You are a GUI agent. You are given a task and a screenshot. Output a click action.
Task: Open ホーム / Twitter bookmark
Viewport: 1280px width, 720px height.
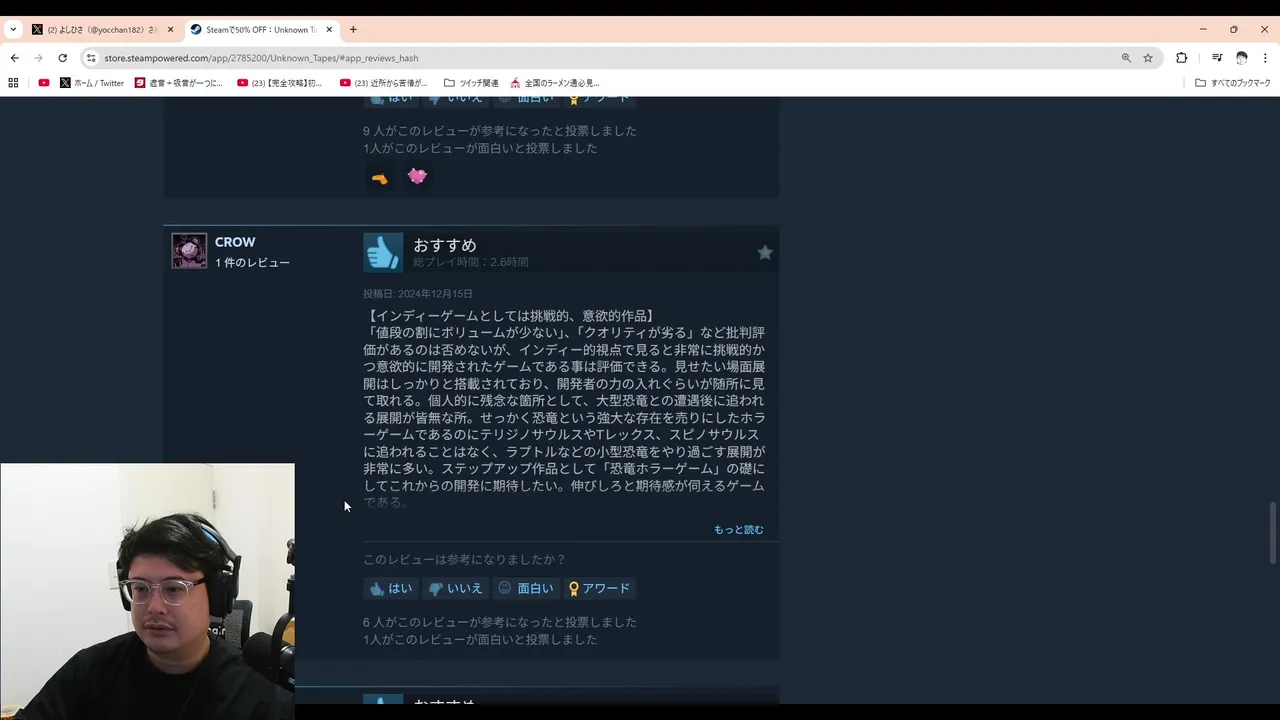(x=92, y=83)
